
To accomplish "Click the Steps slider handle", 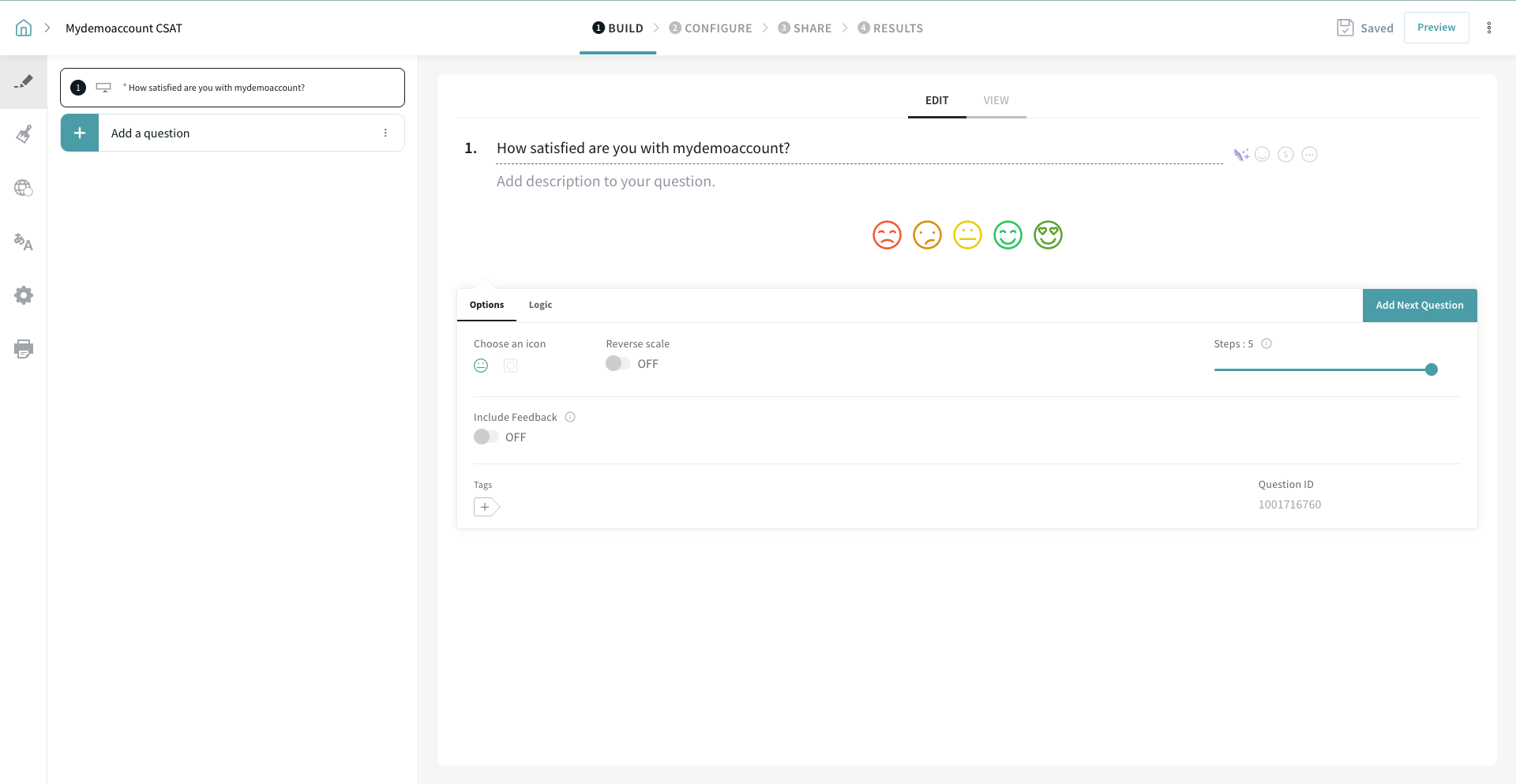I will point(1431,369).
